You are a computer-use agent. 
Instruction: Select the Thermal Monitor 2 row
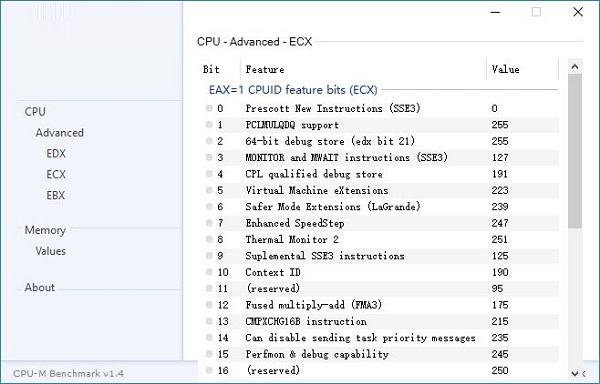click(x=382, y=239)
